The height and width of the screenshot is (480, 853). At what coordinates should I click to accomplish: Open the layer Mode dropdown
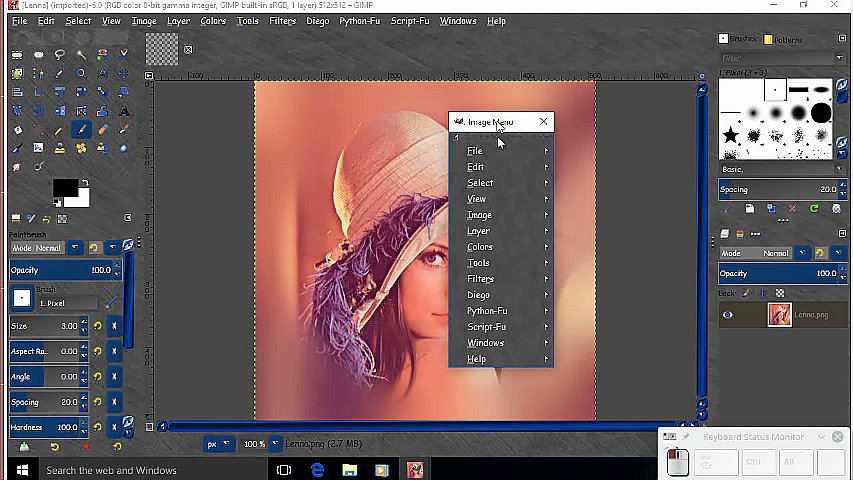(x=802, y=253)
